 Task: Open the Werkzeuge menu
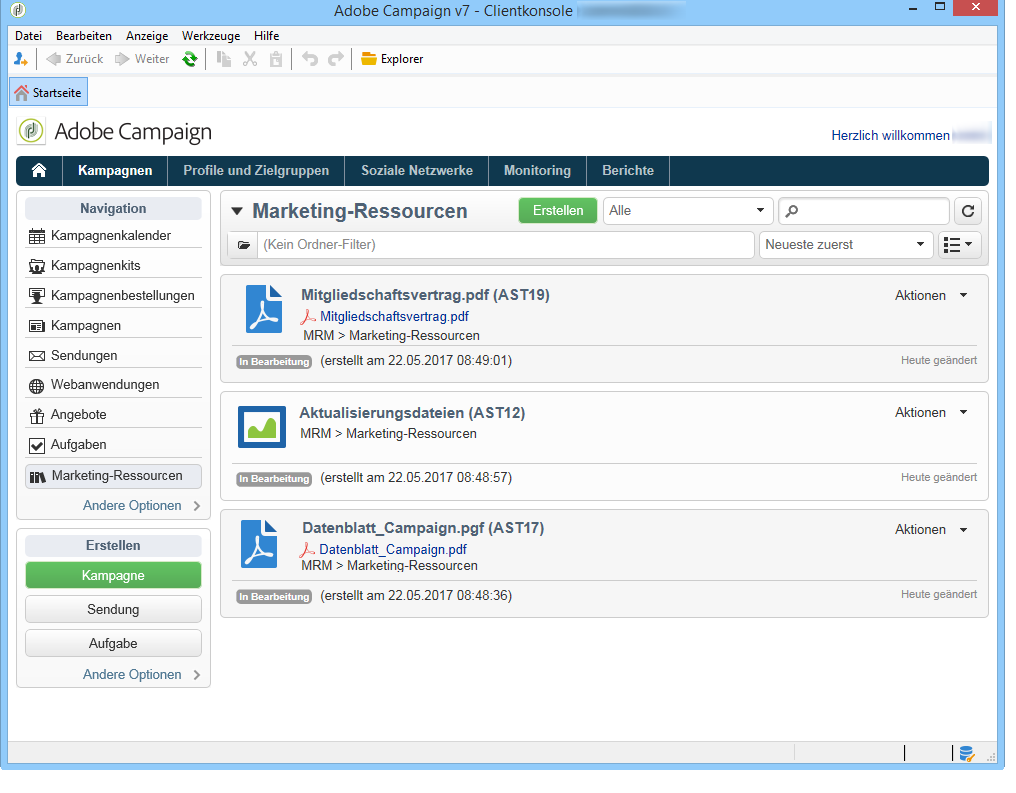coord(211,36)
